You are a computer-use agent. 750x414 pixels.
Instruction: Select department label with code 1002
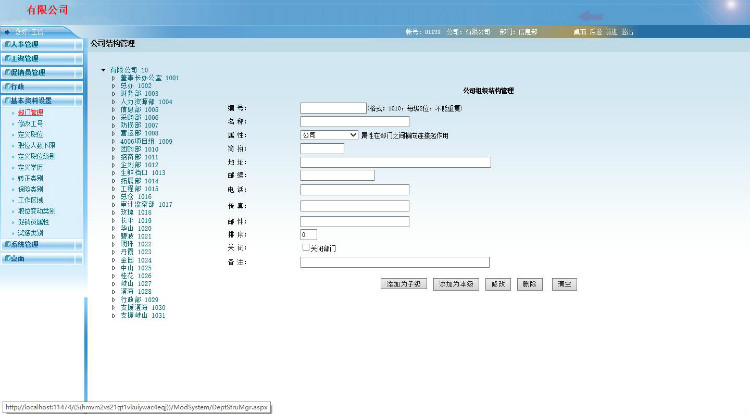tap(136, 86)
